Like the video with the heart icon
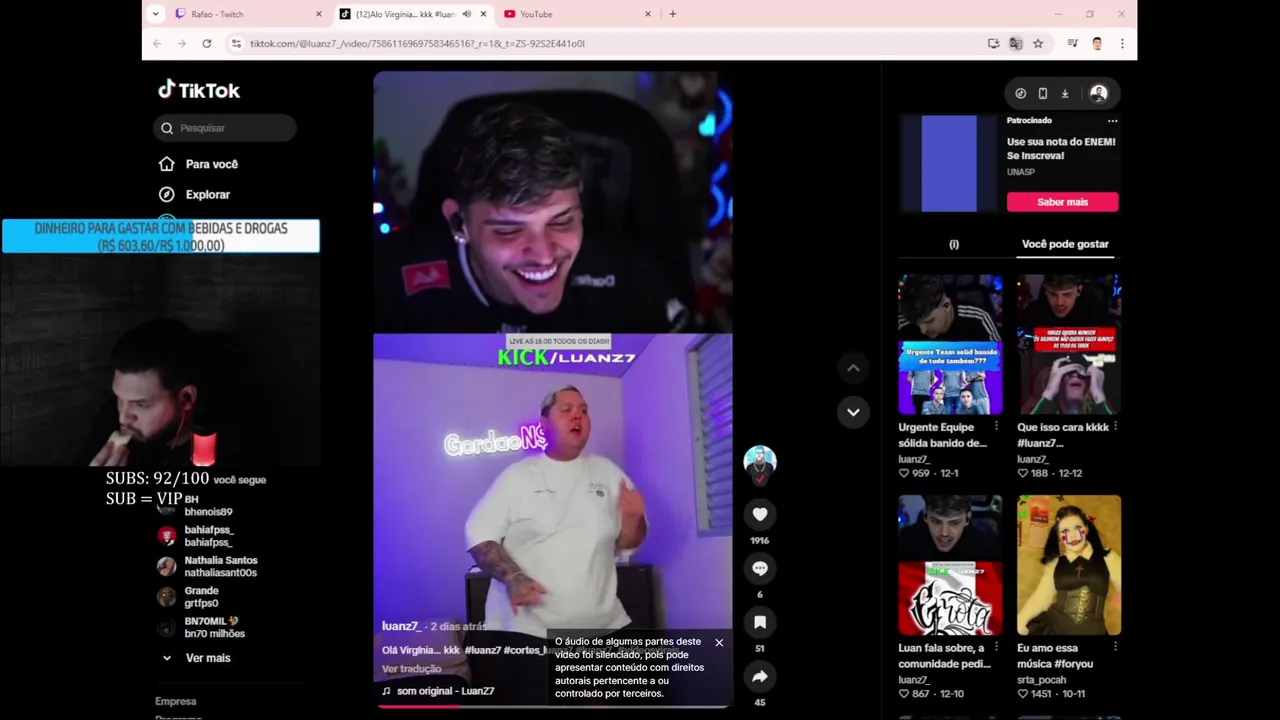This screenshot has height=720, width=1280. [760, 514]
